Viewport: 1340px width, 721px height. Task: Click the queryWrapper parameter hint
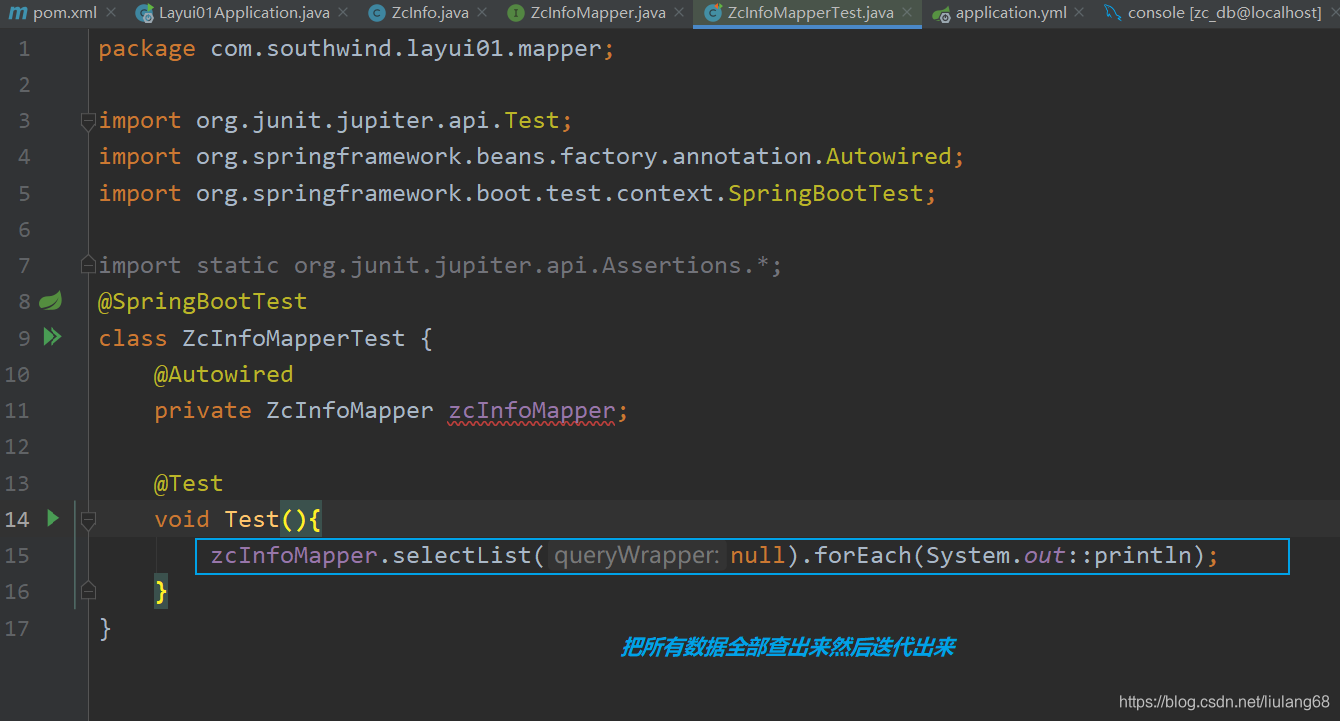coord(637,555)
